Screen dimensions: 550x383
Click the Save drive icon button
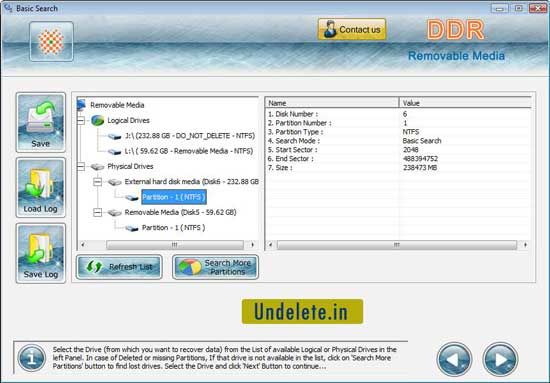(x=40, y=122)
